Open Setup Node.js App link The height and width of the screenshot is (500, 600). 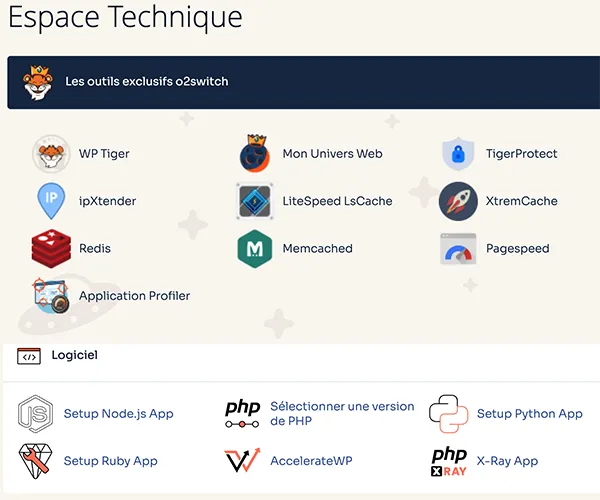tap(119, 414)
